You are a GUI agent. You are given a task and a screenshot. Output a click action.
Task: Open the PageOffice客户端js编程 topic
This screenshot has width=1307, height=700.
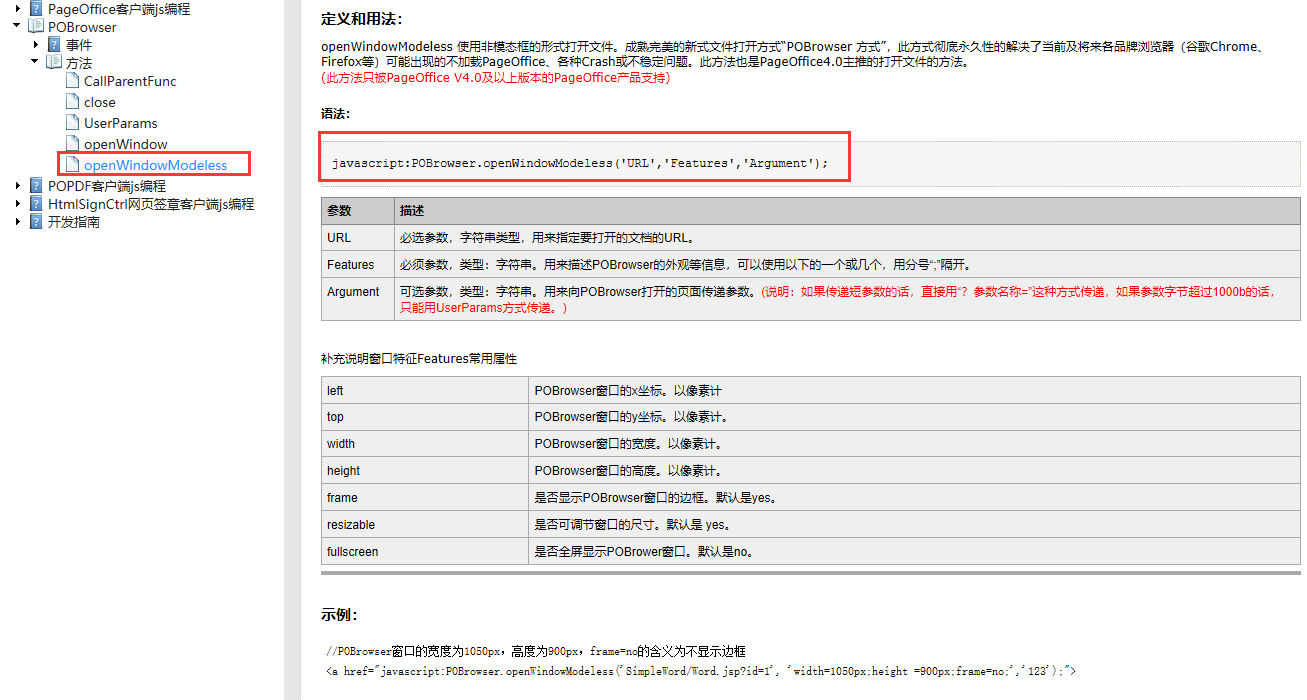tap(119, 9)
